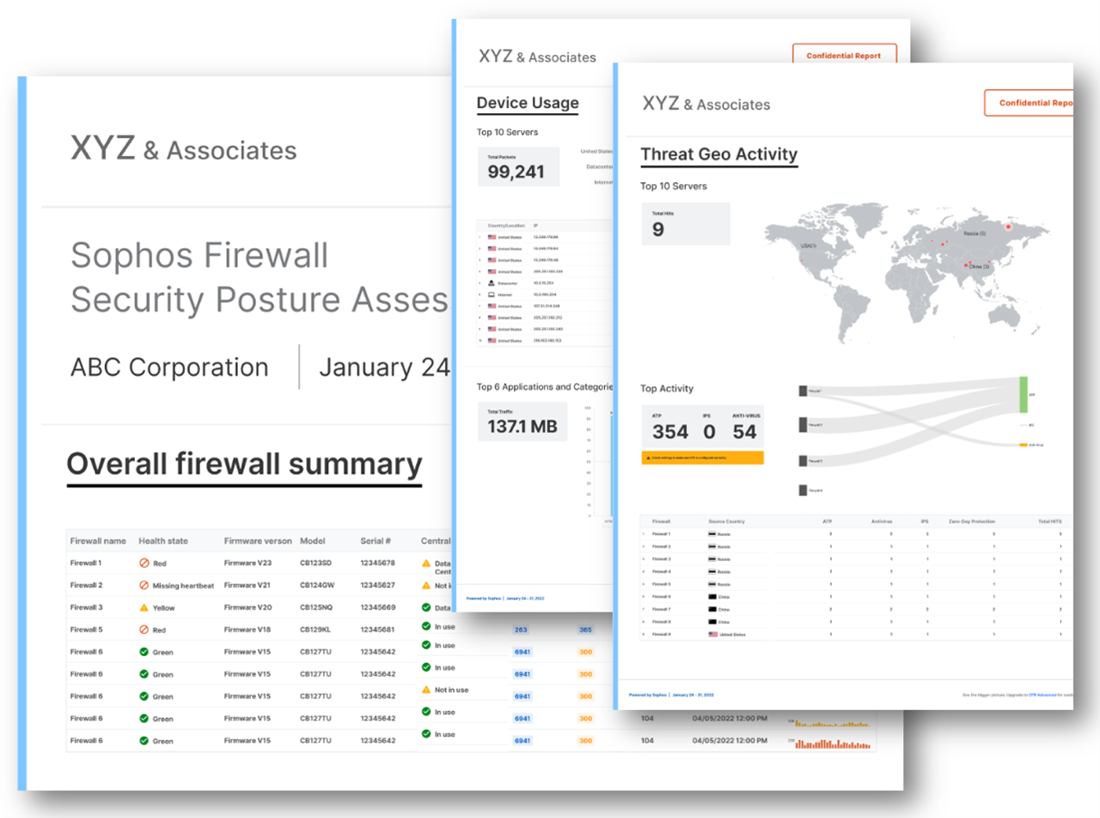This screenshot has width=1100, height=818.
Task: Click the Firewall name column header
Action: 98,541
